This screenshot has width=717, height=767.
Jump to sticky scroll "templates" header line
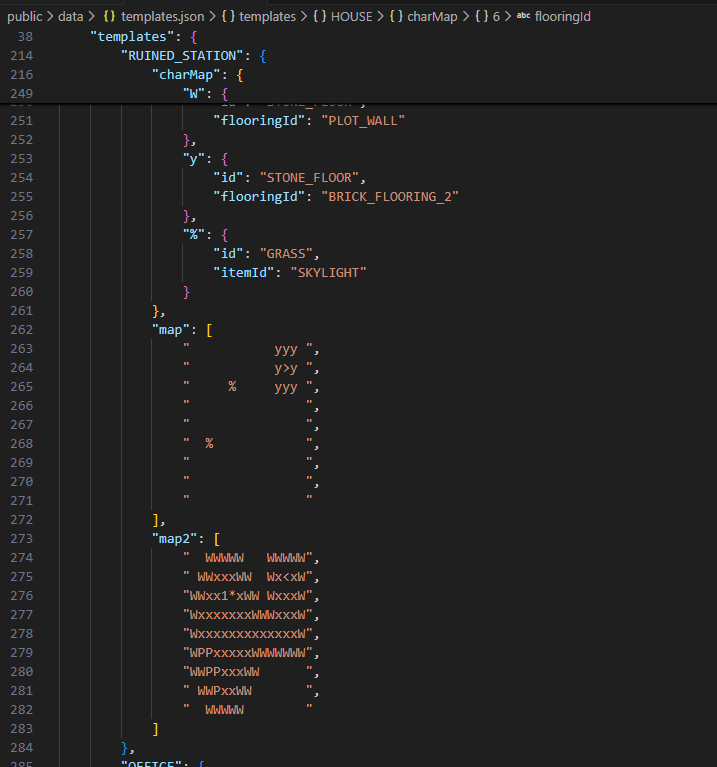pos(126,36)
